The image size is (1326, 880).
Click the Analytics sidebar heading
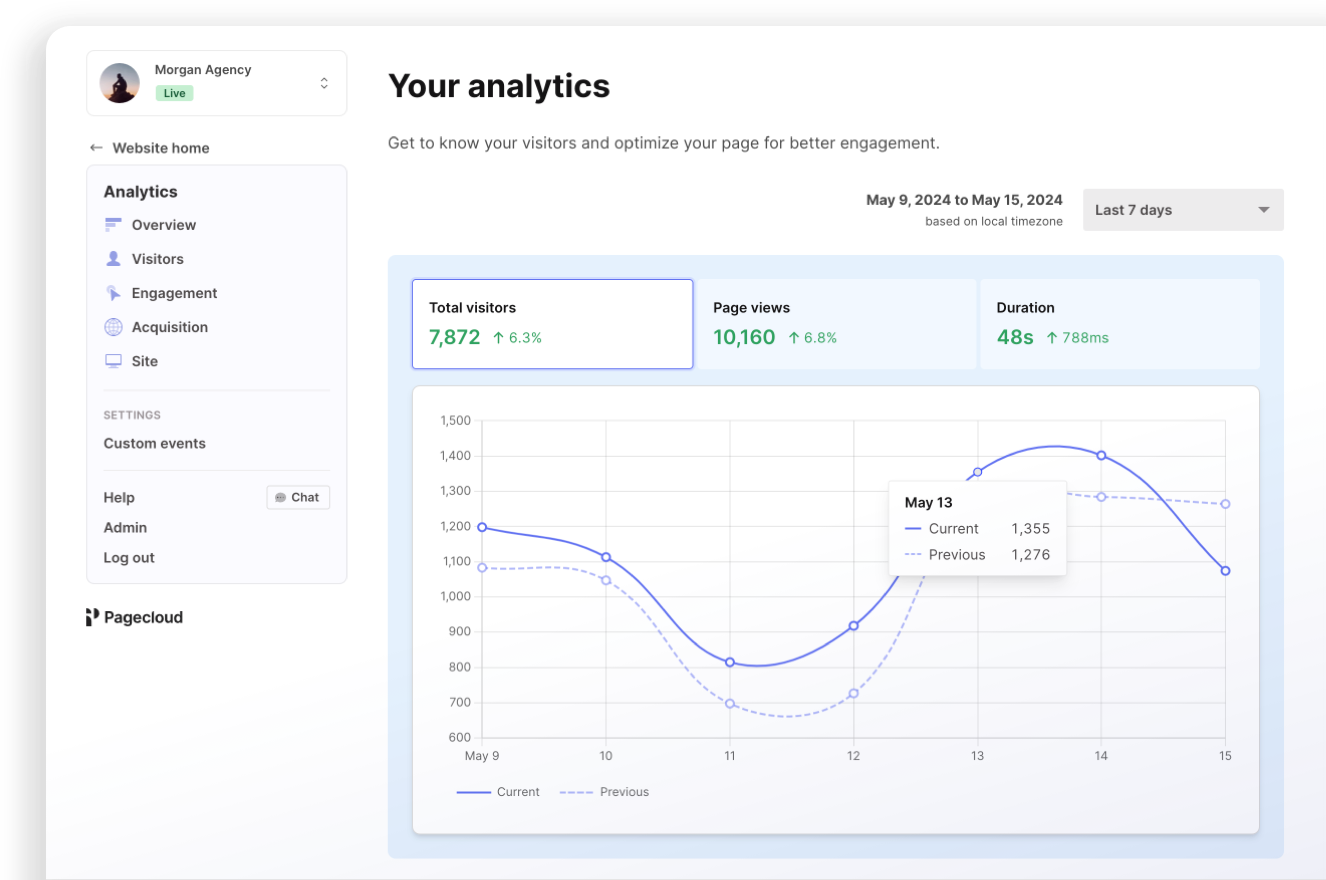140,192
